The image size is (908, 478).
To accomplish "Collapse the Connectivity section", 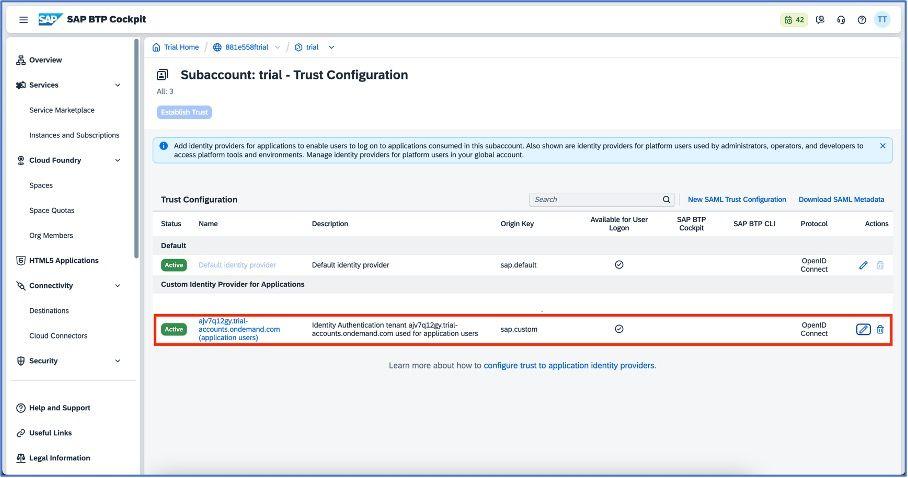I will tap(118, 286).
